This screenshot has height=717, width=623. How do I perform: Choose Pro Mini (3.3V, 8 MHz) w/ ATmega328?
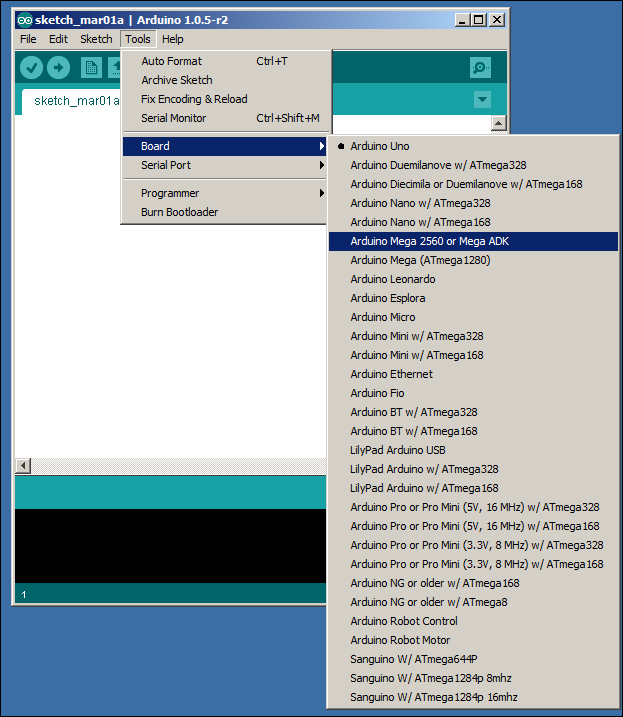pos(473,545)
